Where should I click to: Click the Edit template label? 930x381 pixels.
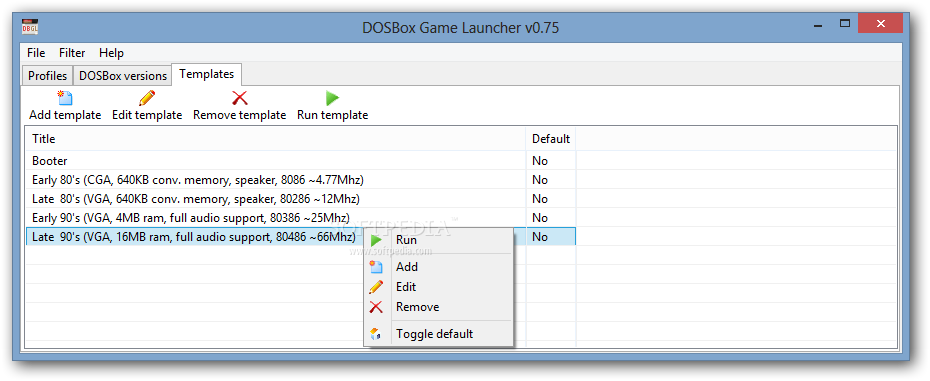[147, 115]
